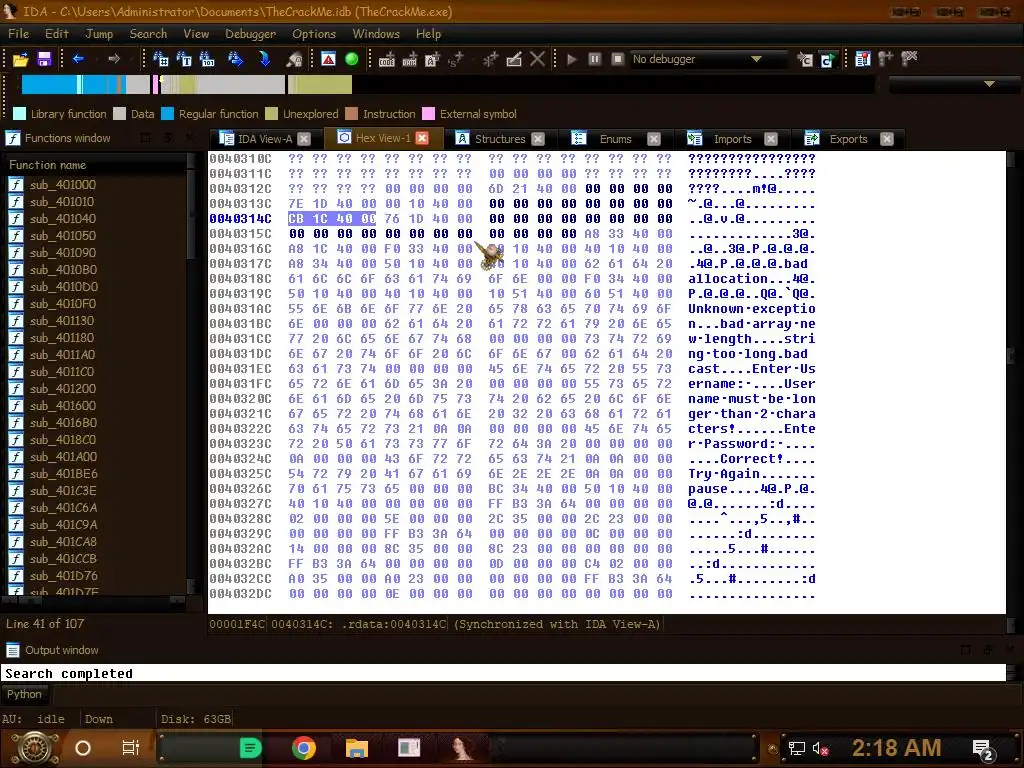Click the convert to code toolbar icon
The width and height of the screenshot is (1024, 768).
click(x=387, y=59)
